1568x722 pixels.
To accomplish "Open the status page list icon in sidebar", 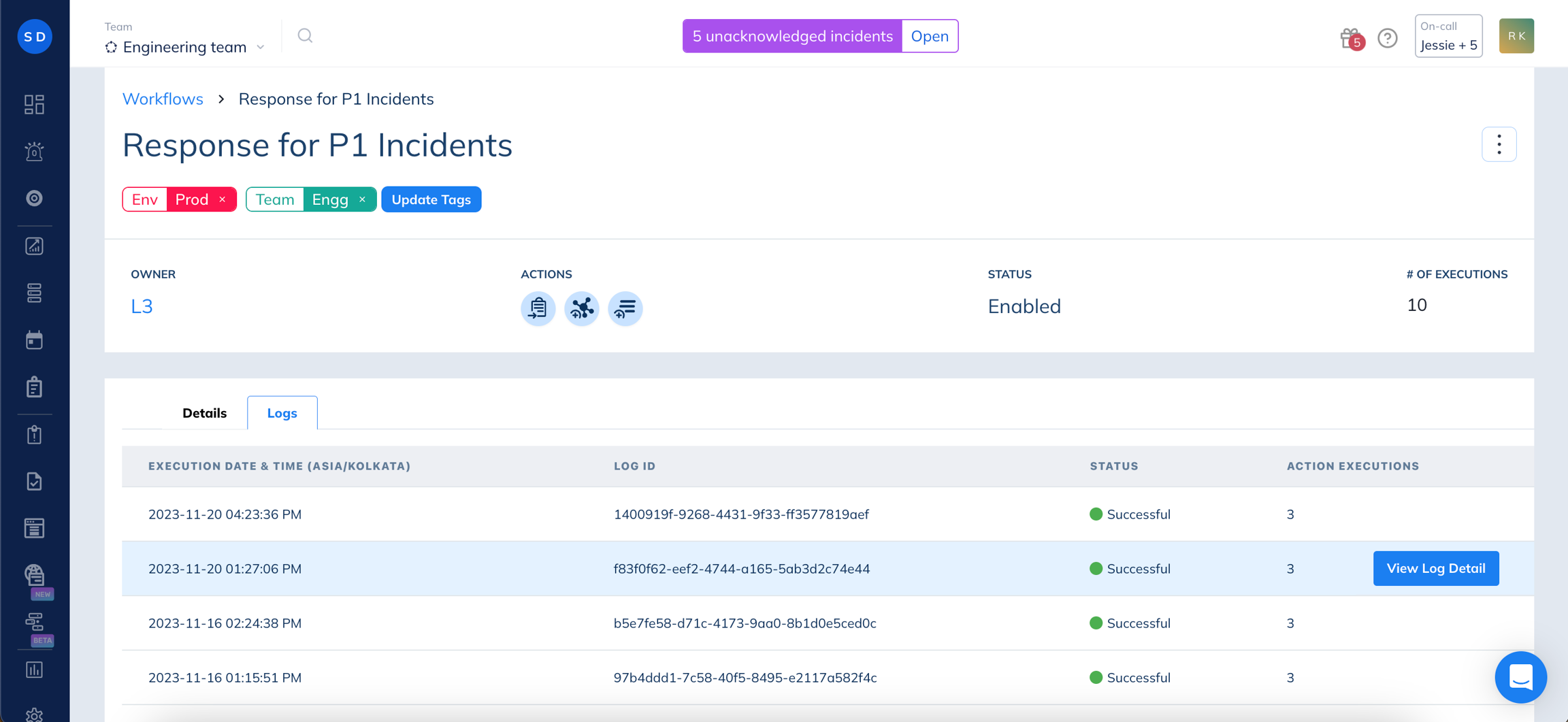I will coord(34,528).
